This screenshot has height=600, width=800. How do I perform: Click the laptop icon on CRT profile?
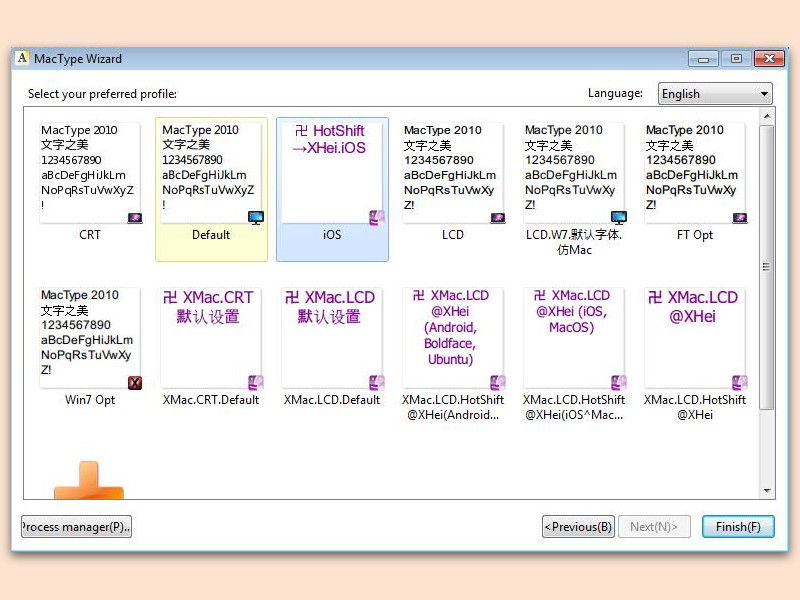point(135,218)
